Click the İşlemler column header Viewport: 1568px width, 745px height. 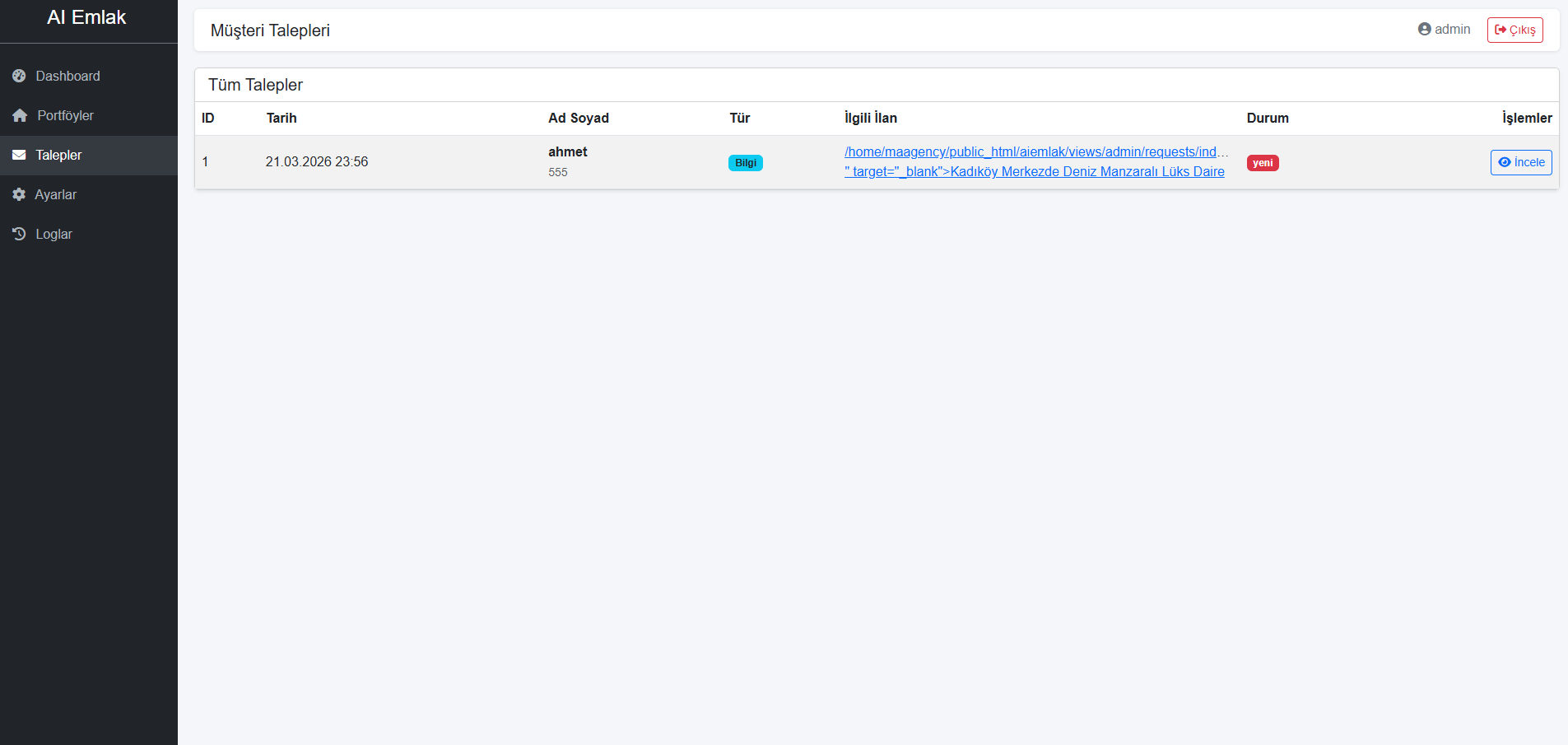1527,118
